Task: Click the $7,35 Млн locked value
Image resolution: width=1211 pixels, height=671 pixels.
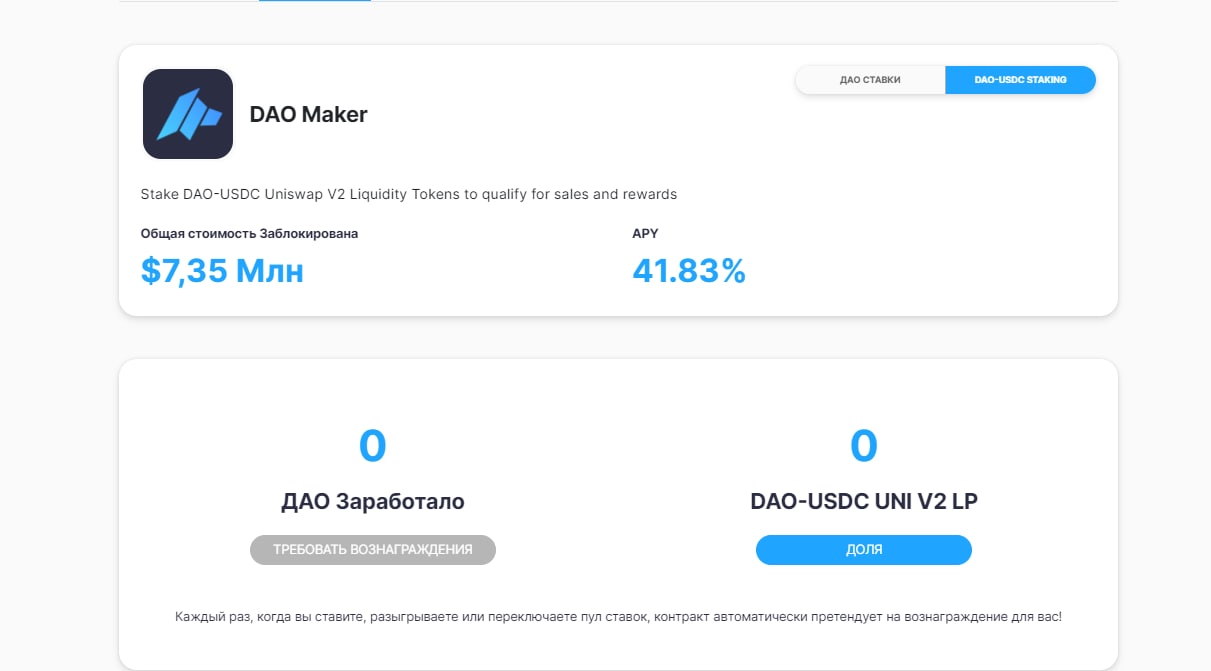Action: pyautogui.click(x=222, y=271)
